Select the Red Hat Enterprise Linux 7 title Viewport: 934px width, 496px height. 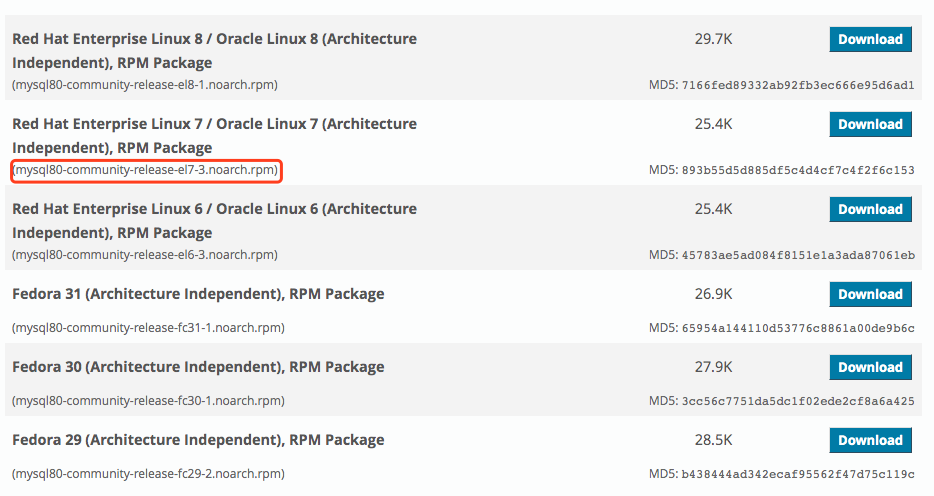214,136
